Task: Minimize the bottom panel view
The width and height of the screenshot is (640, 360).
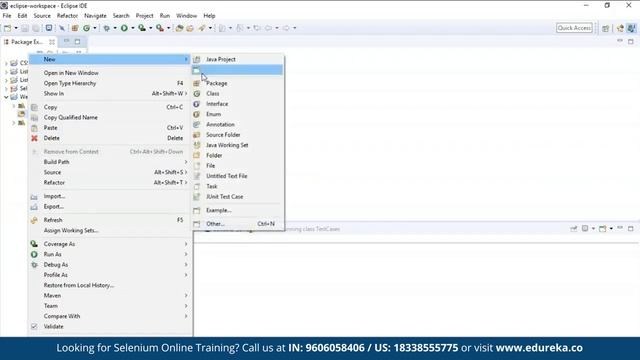Action: pos(620,228)
